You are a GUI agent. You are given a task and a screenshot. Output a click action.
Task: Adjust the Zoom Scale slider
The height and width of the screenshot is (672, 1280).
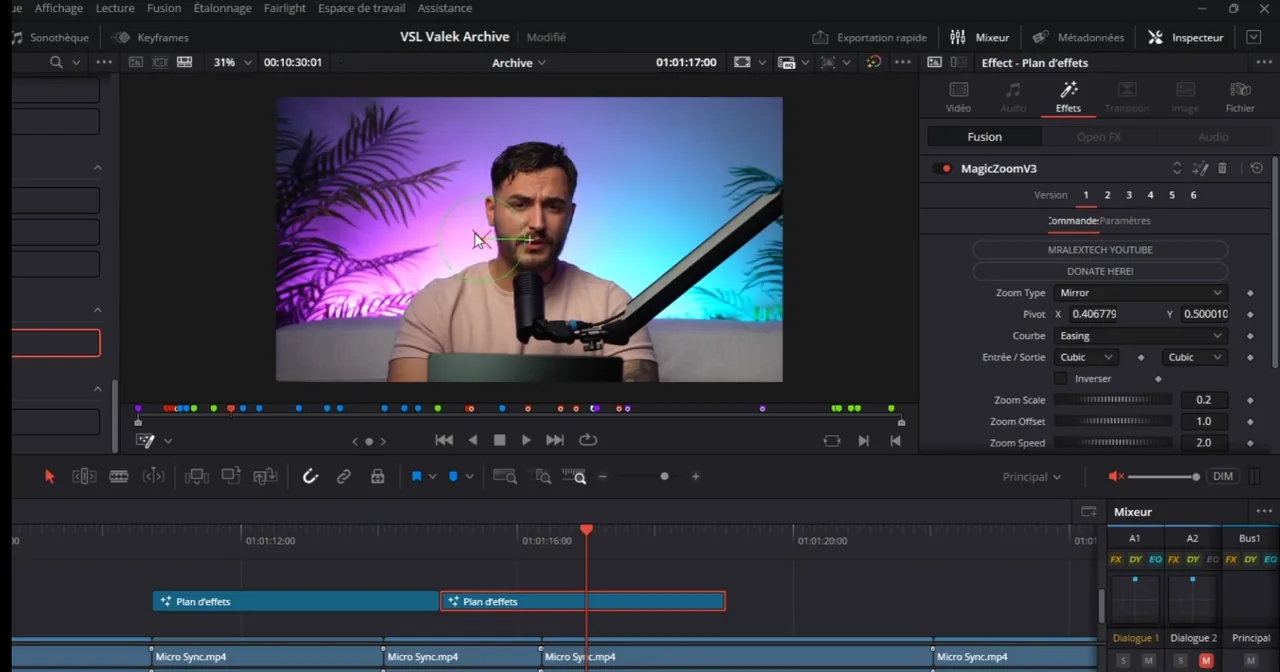tap(1113, 400)
